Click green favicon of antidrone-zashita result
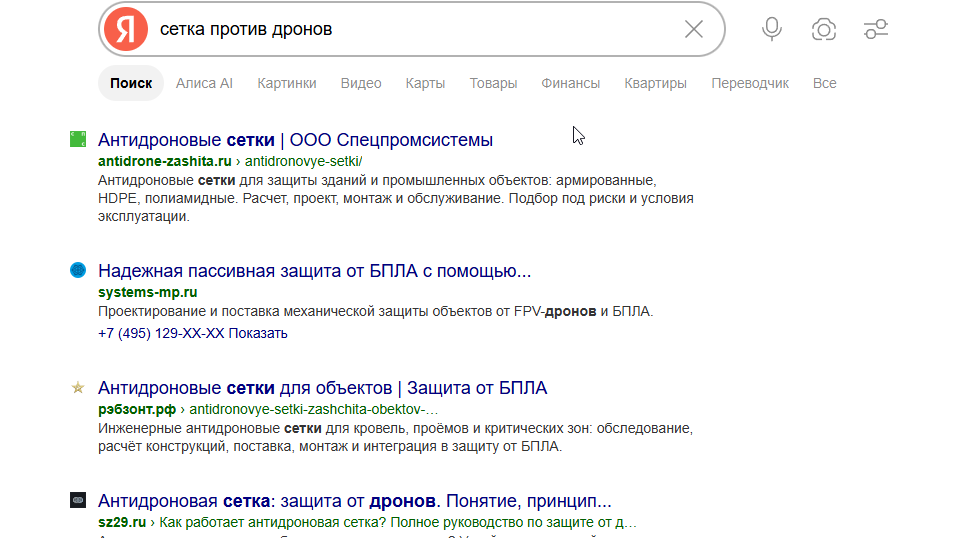 (78, 139)
